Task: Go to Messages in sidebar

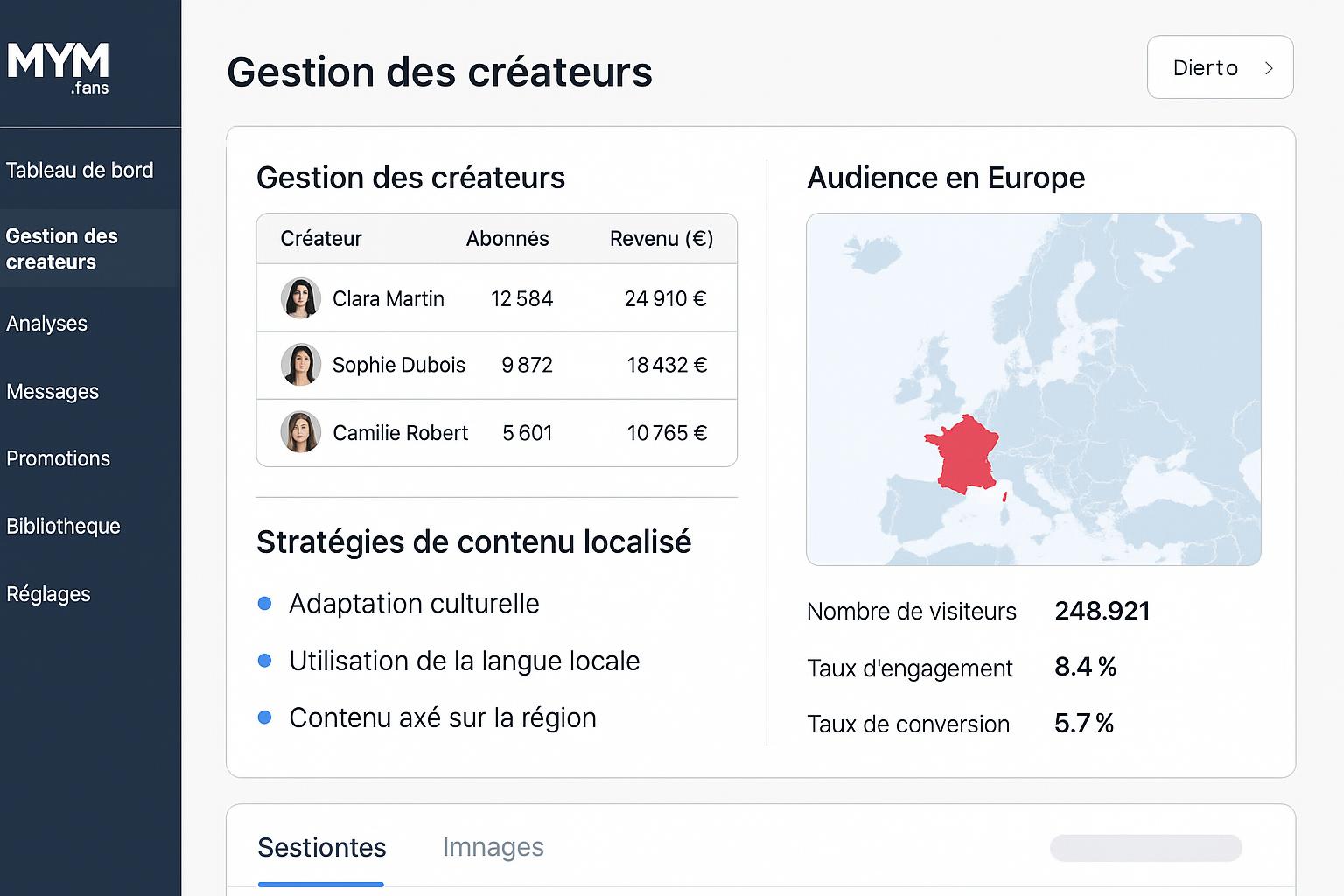Action: pyautogui.click(x=52, y=391)
